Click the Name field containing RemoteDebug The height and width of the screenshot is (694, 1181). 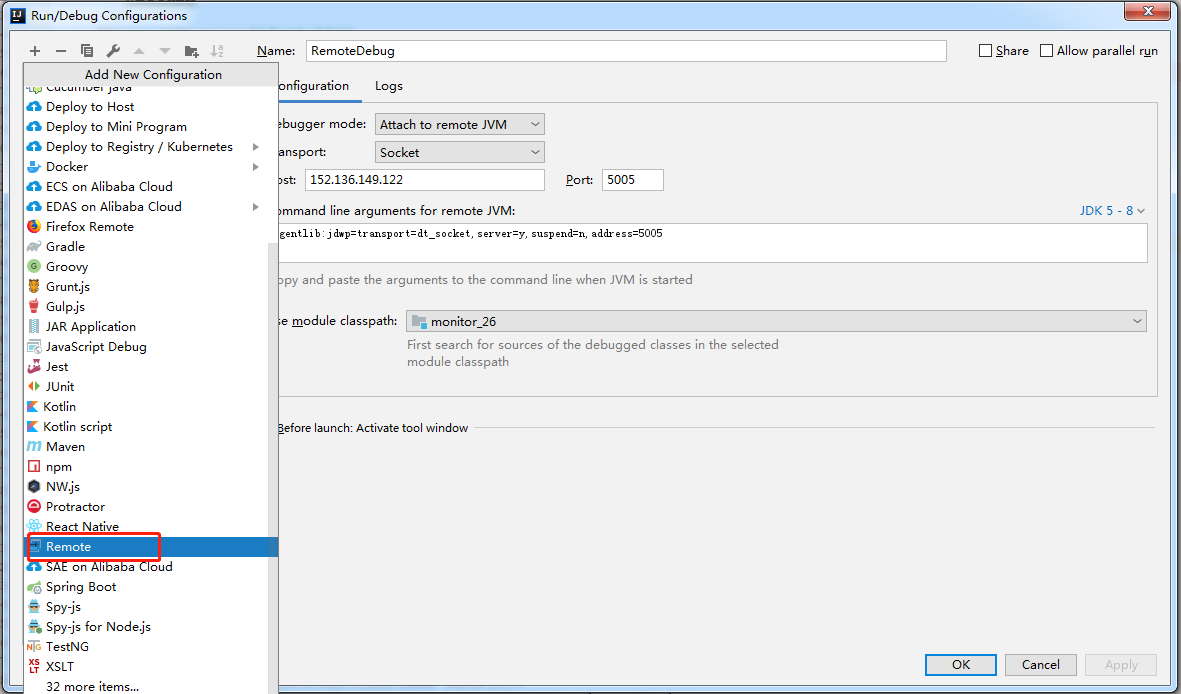[x=626, y=51]
